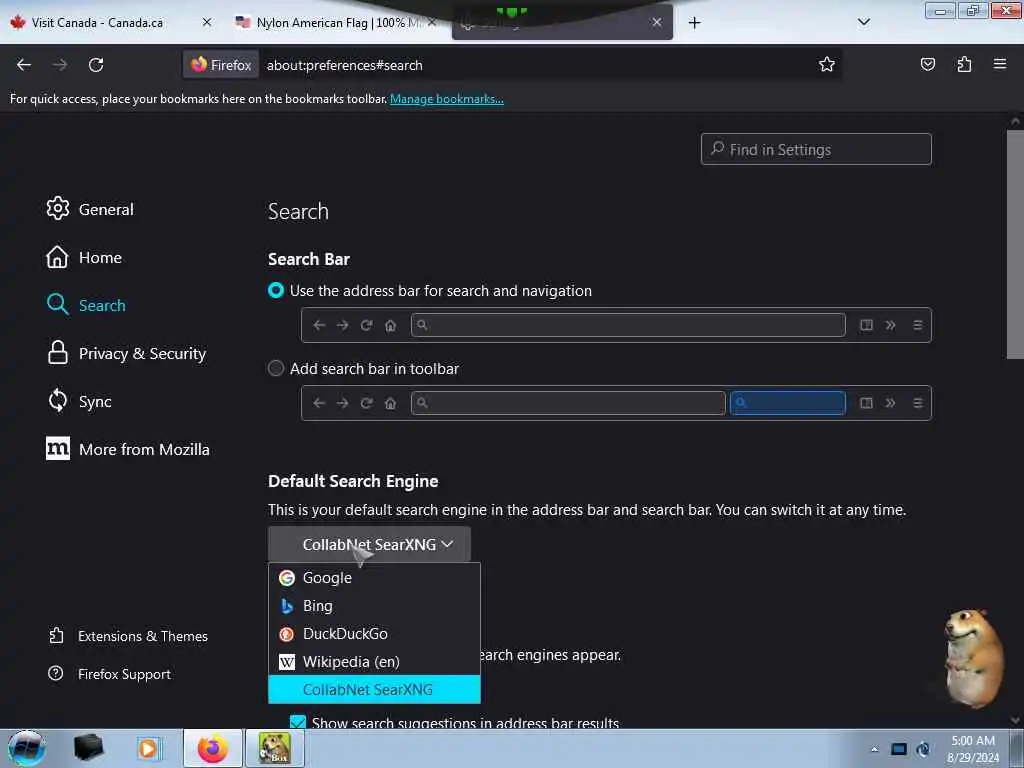Viewport: 1024px width, 768px height.
Task: Click the Firefox identity badge in address bar
Action: (221, 65)
